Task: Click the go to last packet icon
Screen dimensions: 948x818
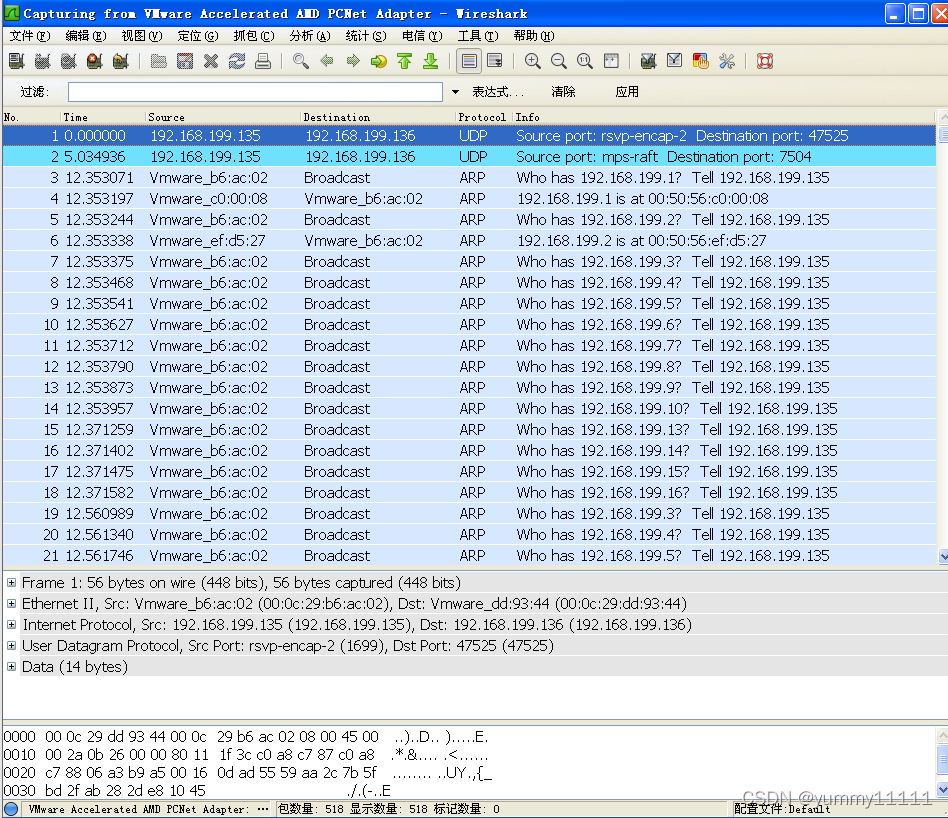Action: tap(430, 61)
